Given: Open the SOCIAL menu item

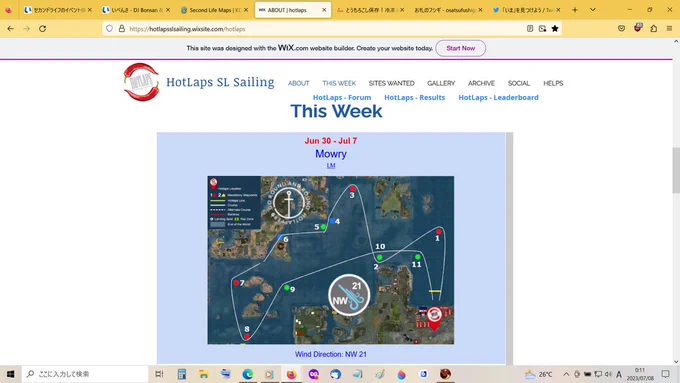Looking at the screenshot, I should [x=519, y=83].
